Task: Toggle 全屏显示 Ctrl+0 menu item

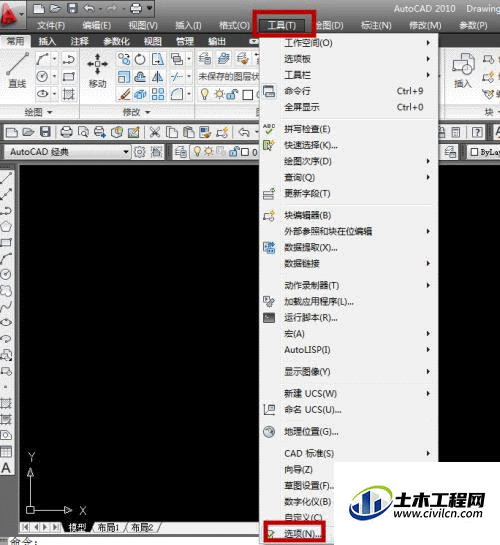Action: click(349, 107)
